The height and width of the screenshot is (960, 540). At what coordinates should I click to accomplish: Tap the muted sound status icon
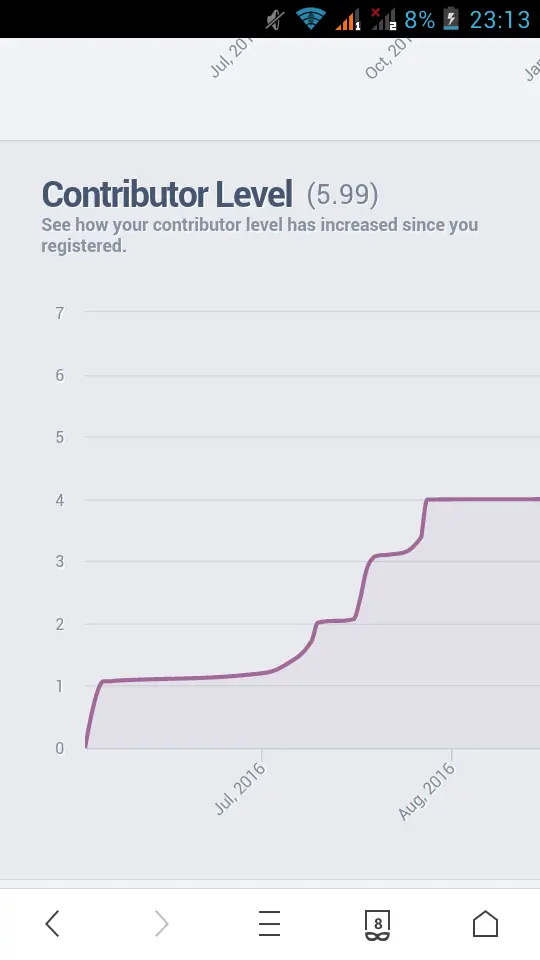pos(275,20)
